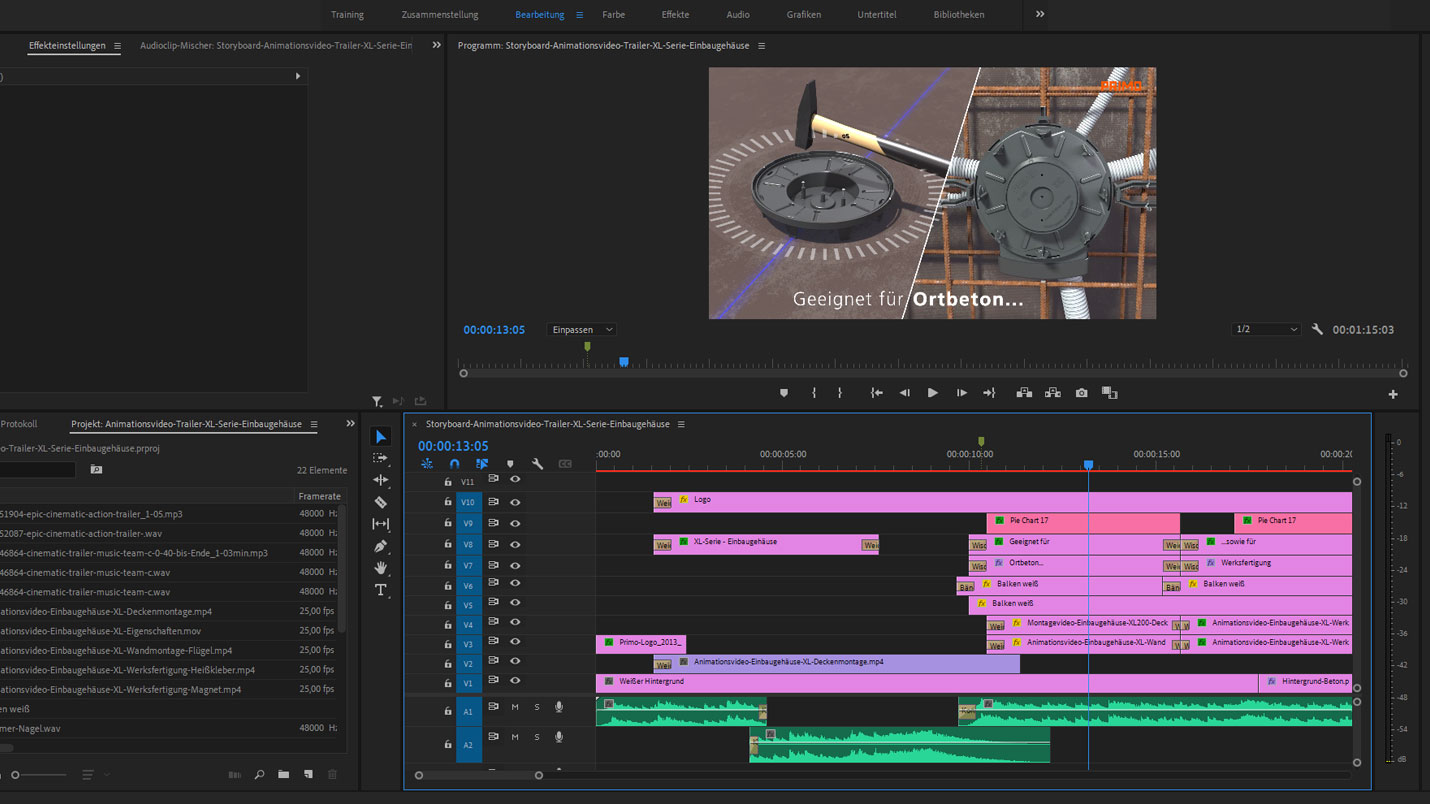
Task: Lock track V9
Action: [x=448, y=523]
